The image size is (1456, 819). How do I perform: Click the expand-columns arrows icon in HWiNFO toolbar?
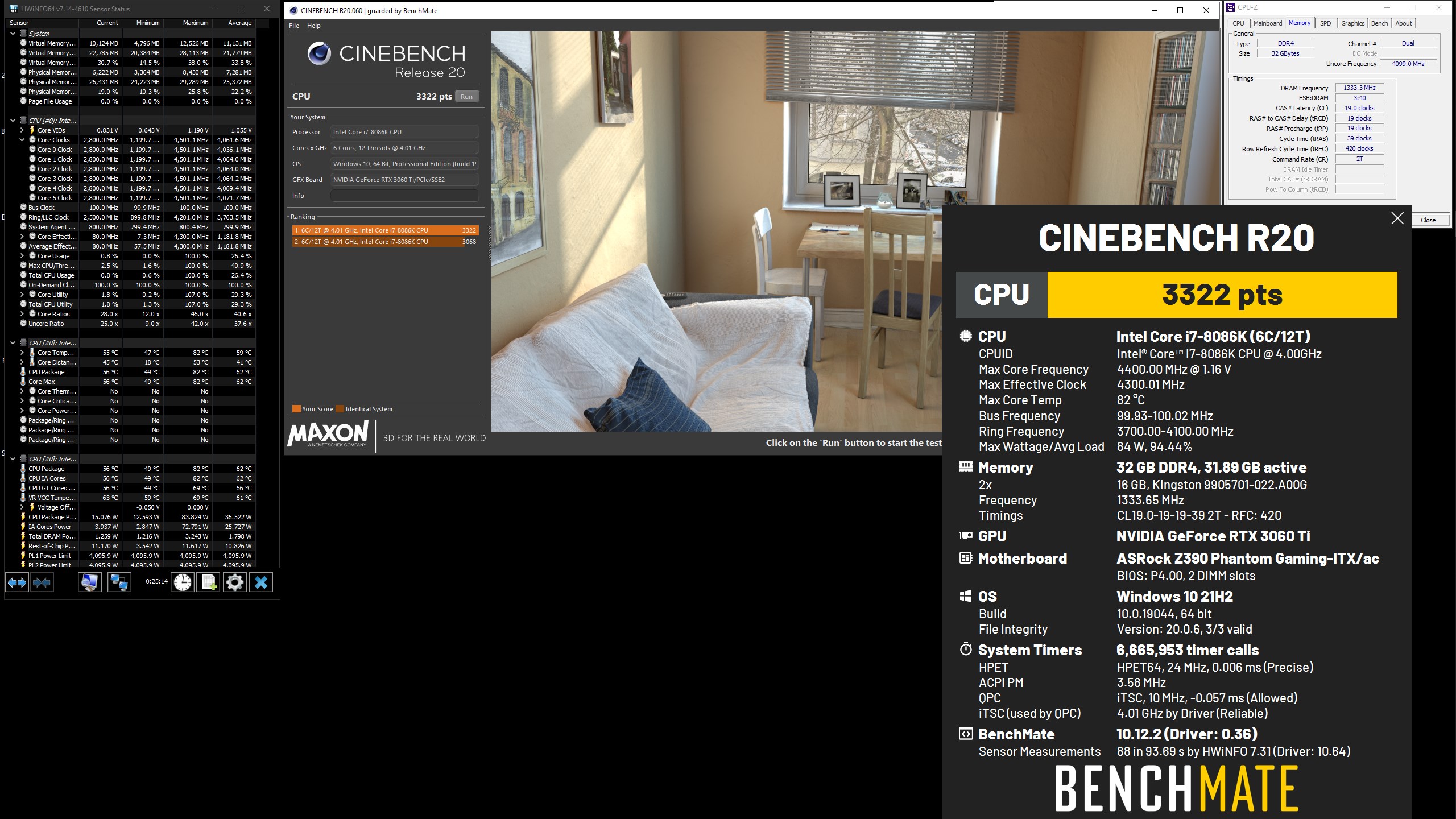17,582
